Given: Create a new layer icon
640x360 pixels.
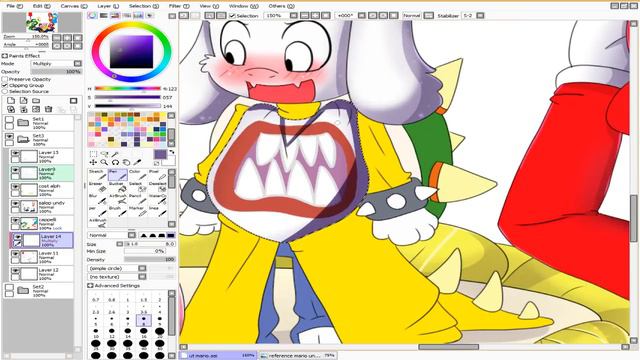Looking at the screenshot, I should click(11, 100).
